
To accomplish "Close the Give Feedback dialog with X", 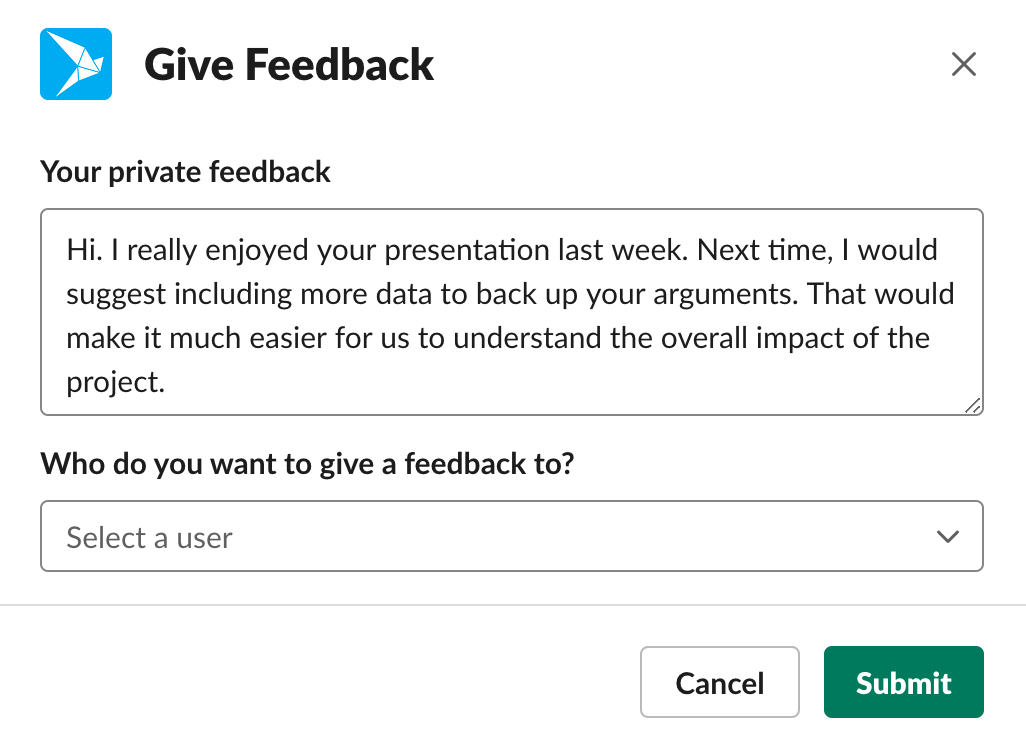I will pos(964,64).
